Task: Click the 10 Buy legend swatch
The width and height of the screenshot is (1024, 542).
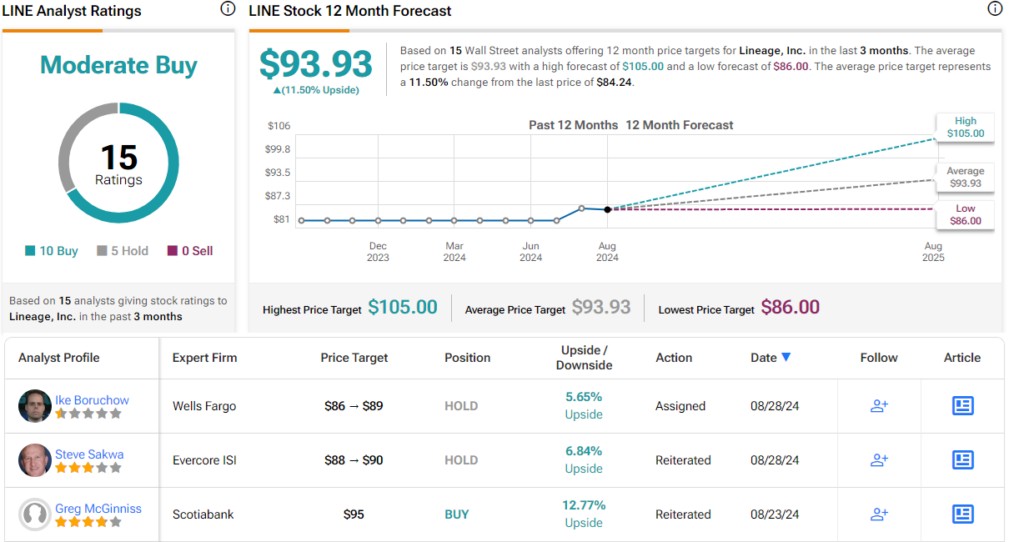Action: coord(29,251)
